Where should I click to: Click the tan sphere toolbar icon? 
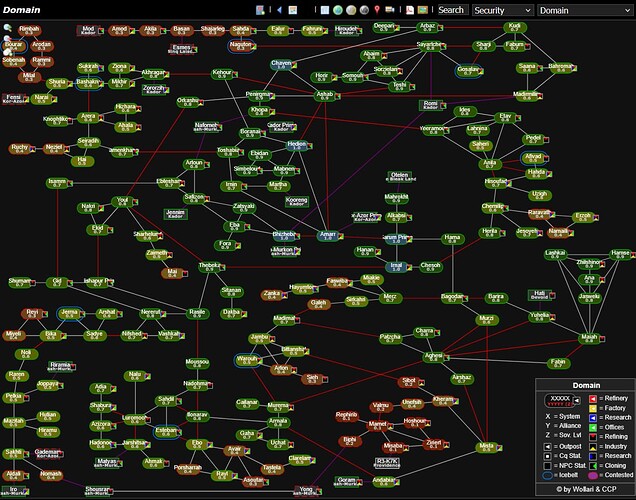click(351, 10)
